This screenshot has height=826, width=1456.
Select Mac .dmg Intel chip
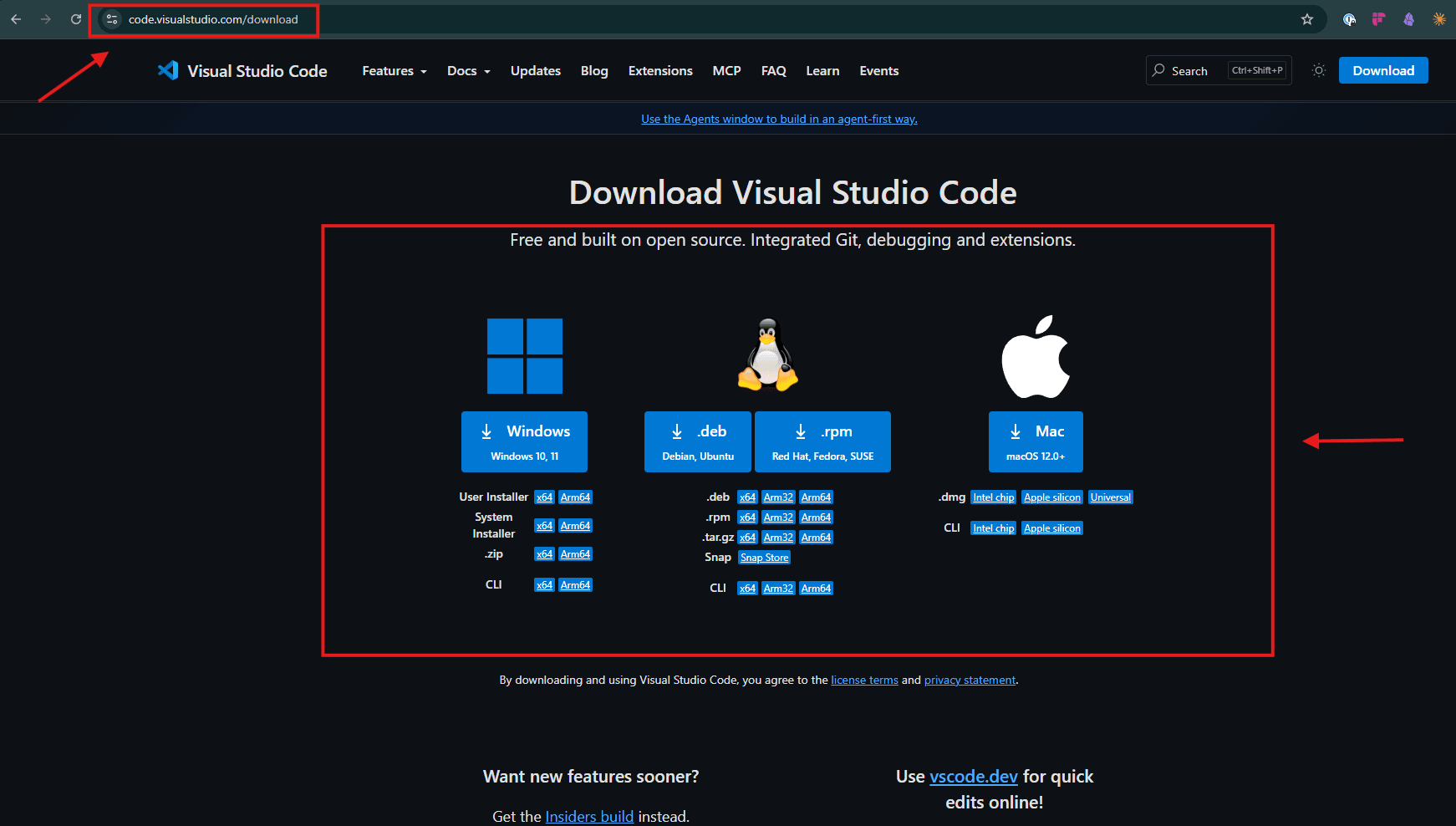click(x=993, y=497)
